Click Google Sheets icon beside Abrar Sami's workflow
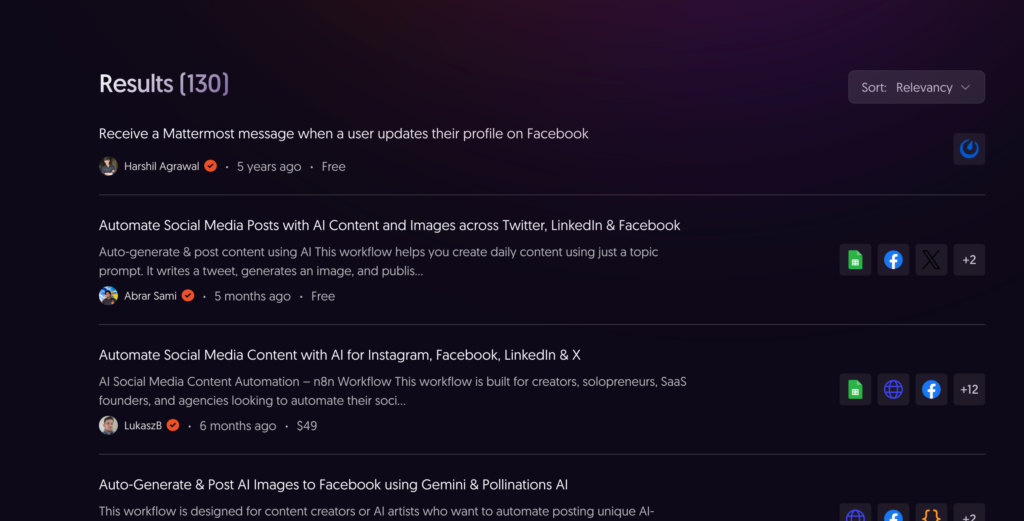Viewport: 1024px width, 521px height. tap(855, 260)
